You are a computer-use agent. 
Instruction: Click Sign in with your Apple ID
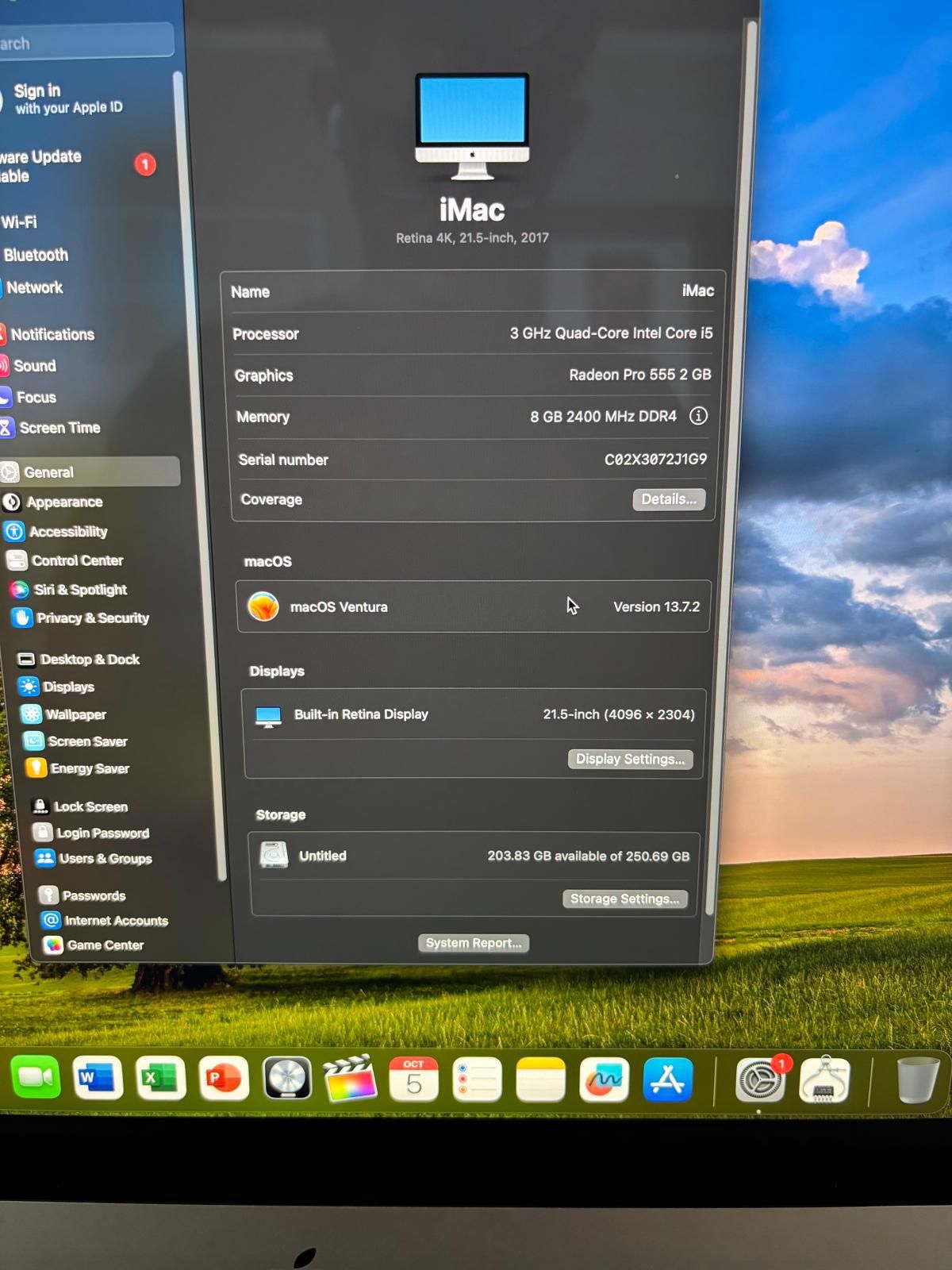point(63,98)
